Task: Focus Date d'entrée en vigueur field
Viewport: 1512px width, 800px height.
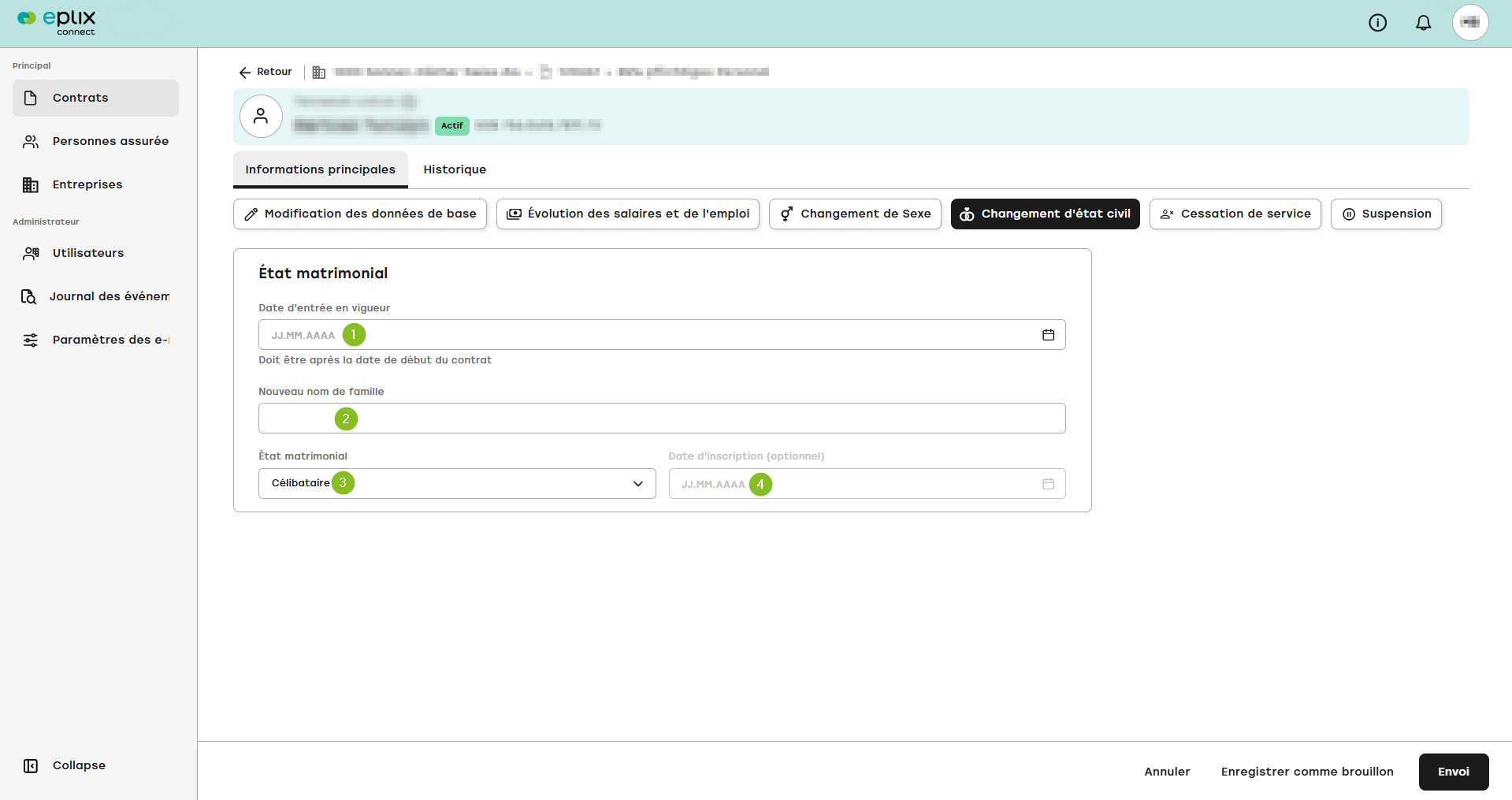Action: [662, 335]
